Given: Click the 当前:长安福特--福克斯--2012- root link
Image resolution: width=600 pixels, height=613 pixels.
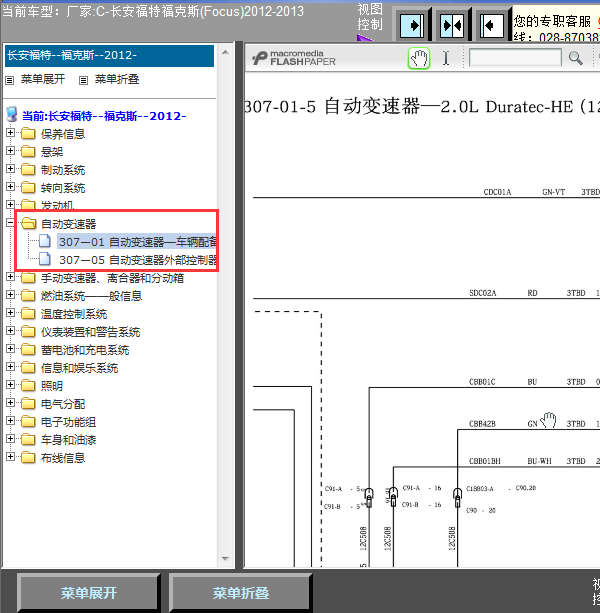Looking at the screenshot, I should coord(104,116).
